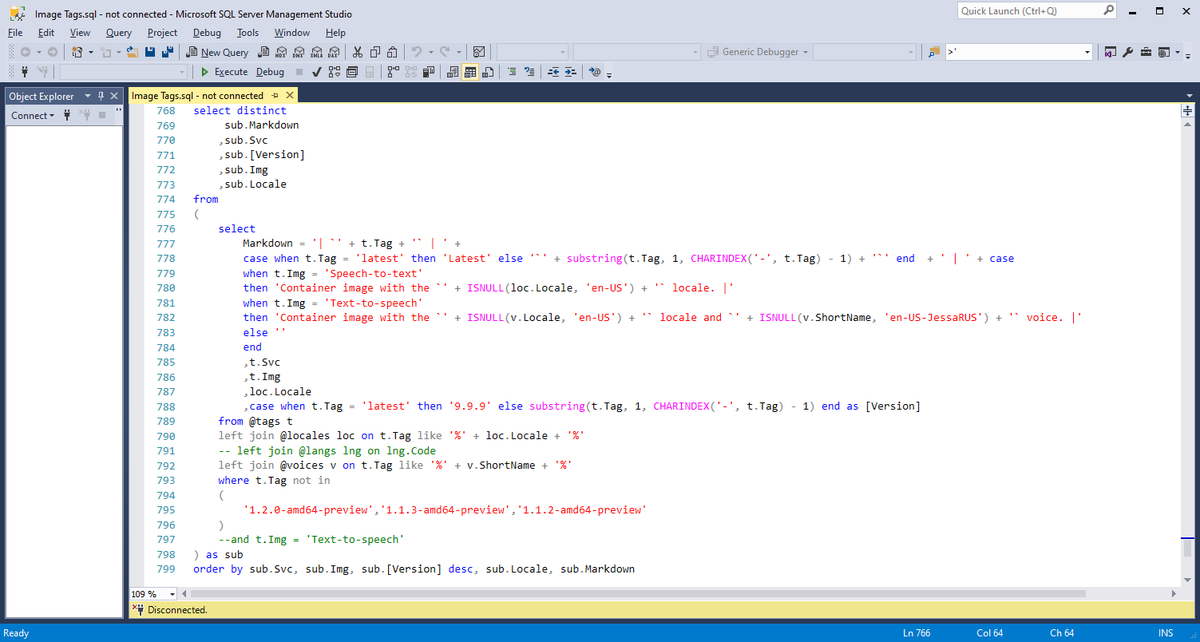Image resolution: width=1200 pixels, height=642 pixels.
Task: Click the Toolbox icon
Action: [x=1145, y=52]
